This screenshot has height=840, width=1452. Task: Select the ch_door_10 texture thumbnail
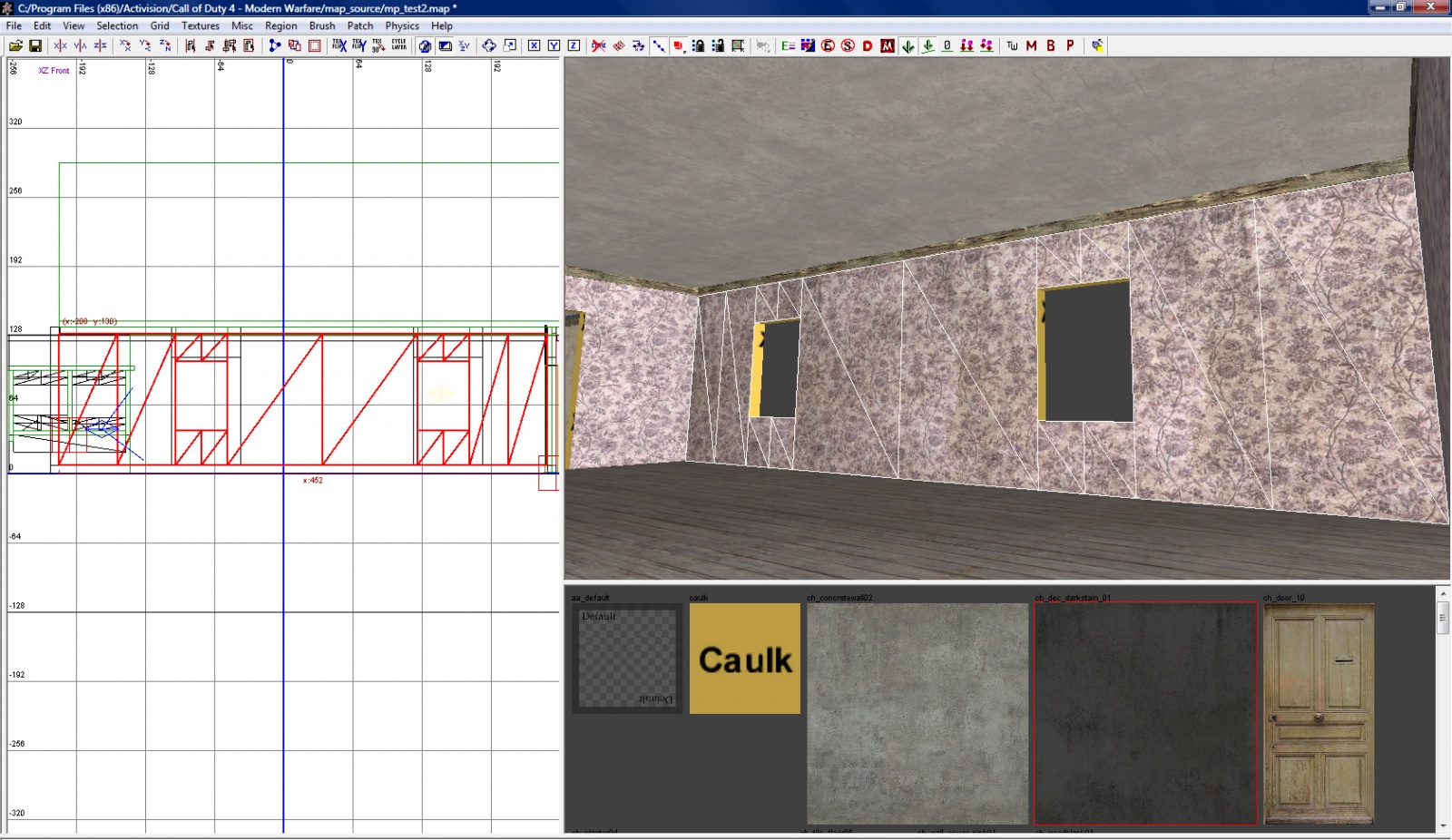1318,712
